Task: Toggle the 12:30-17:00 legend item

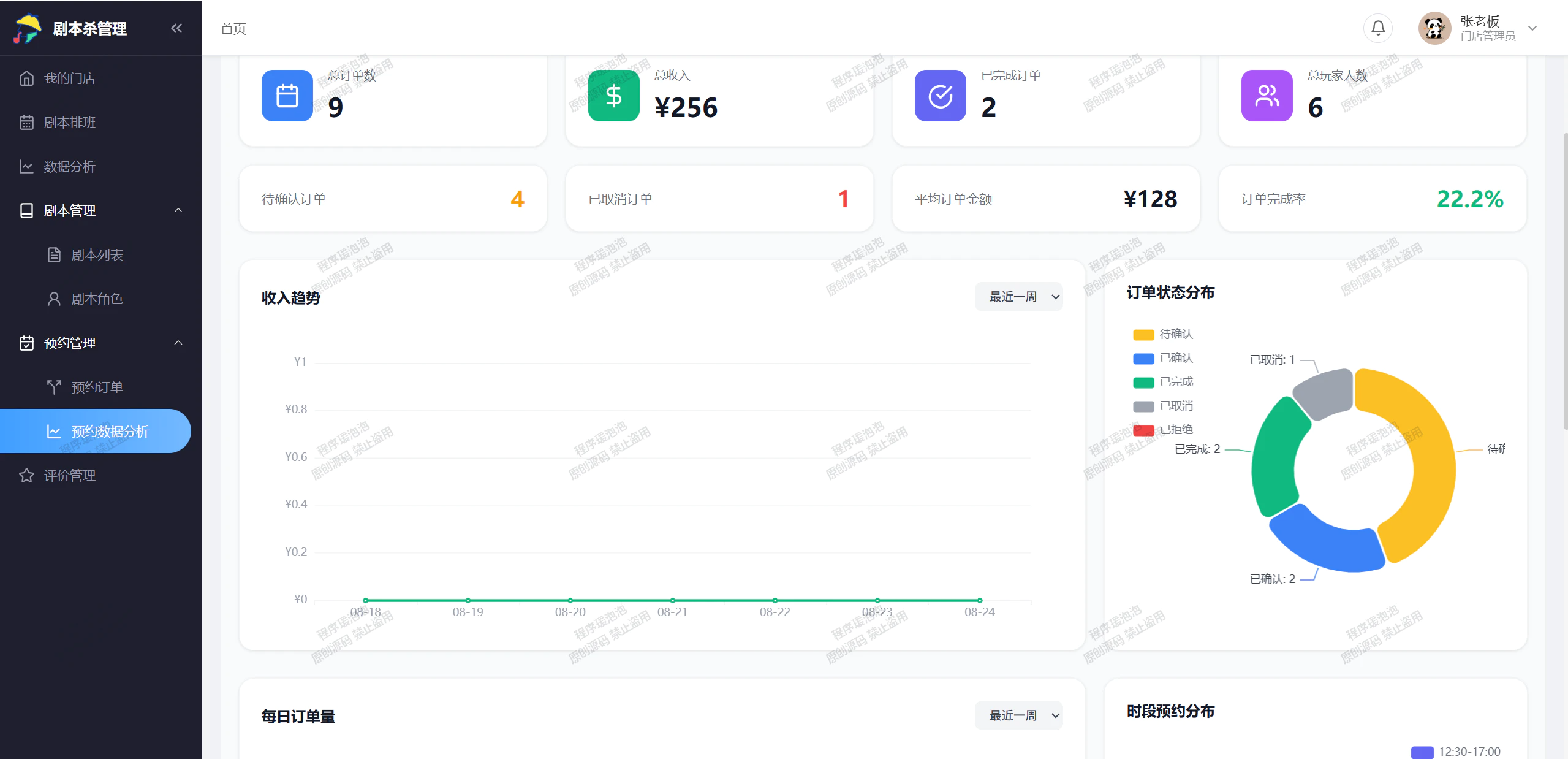Action: 1456,752
